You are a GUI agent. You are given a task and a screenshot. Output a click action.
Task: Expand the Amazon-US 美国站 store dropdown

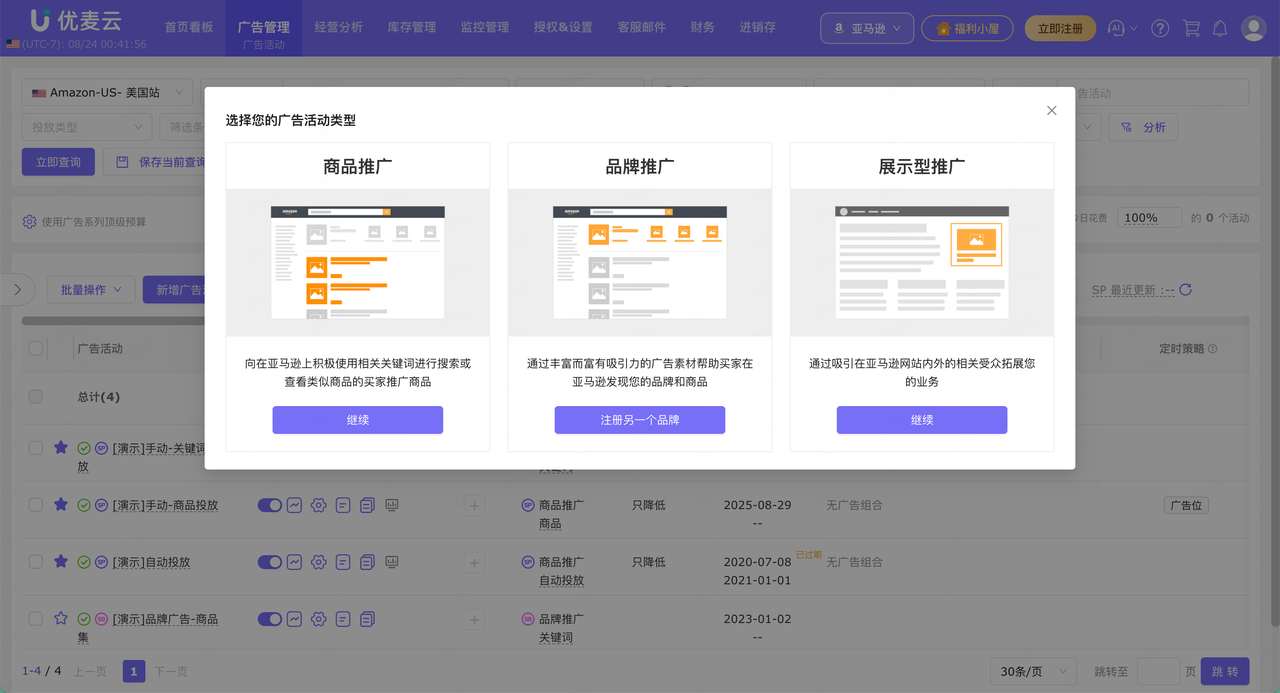coord(108,93)
